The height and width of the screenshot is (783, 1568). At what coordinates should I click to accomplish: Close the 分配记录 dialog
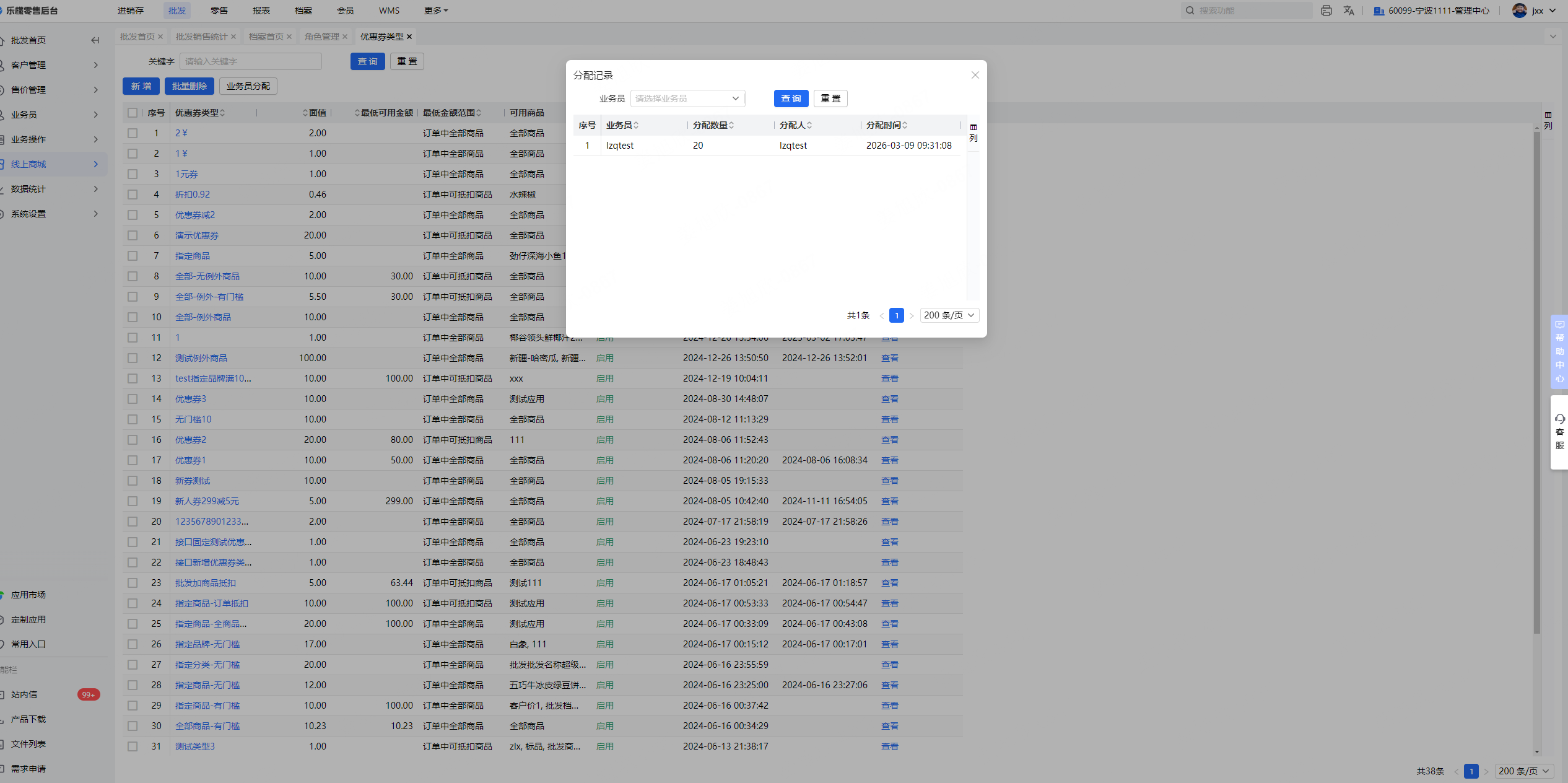975,75
